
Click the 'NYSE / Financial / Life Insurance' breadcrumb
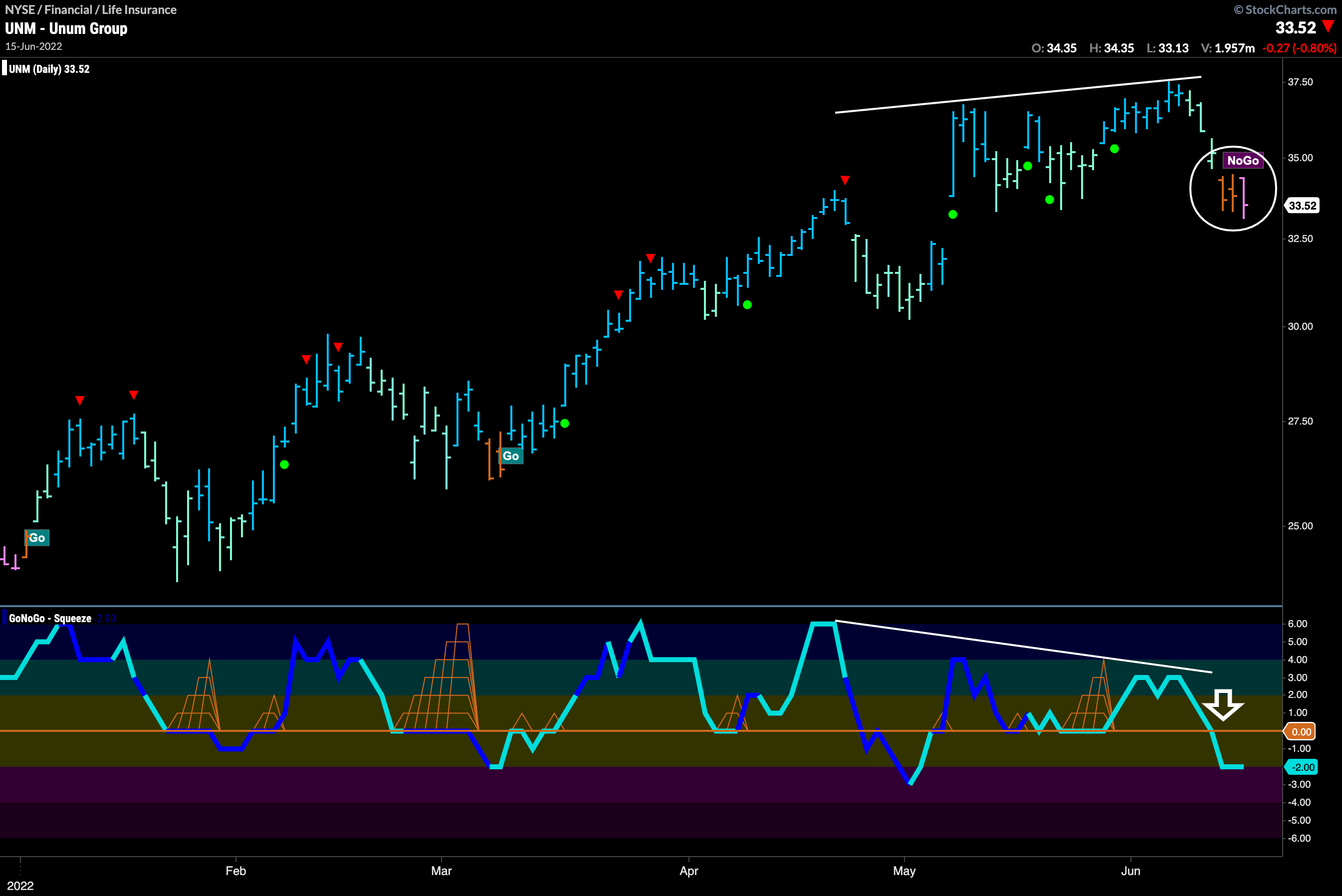[x=91, y=9]
